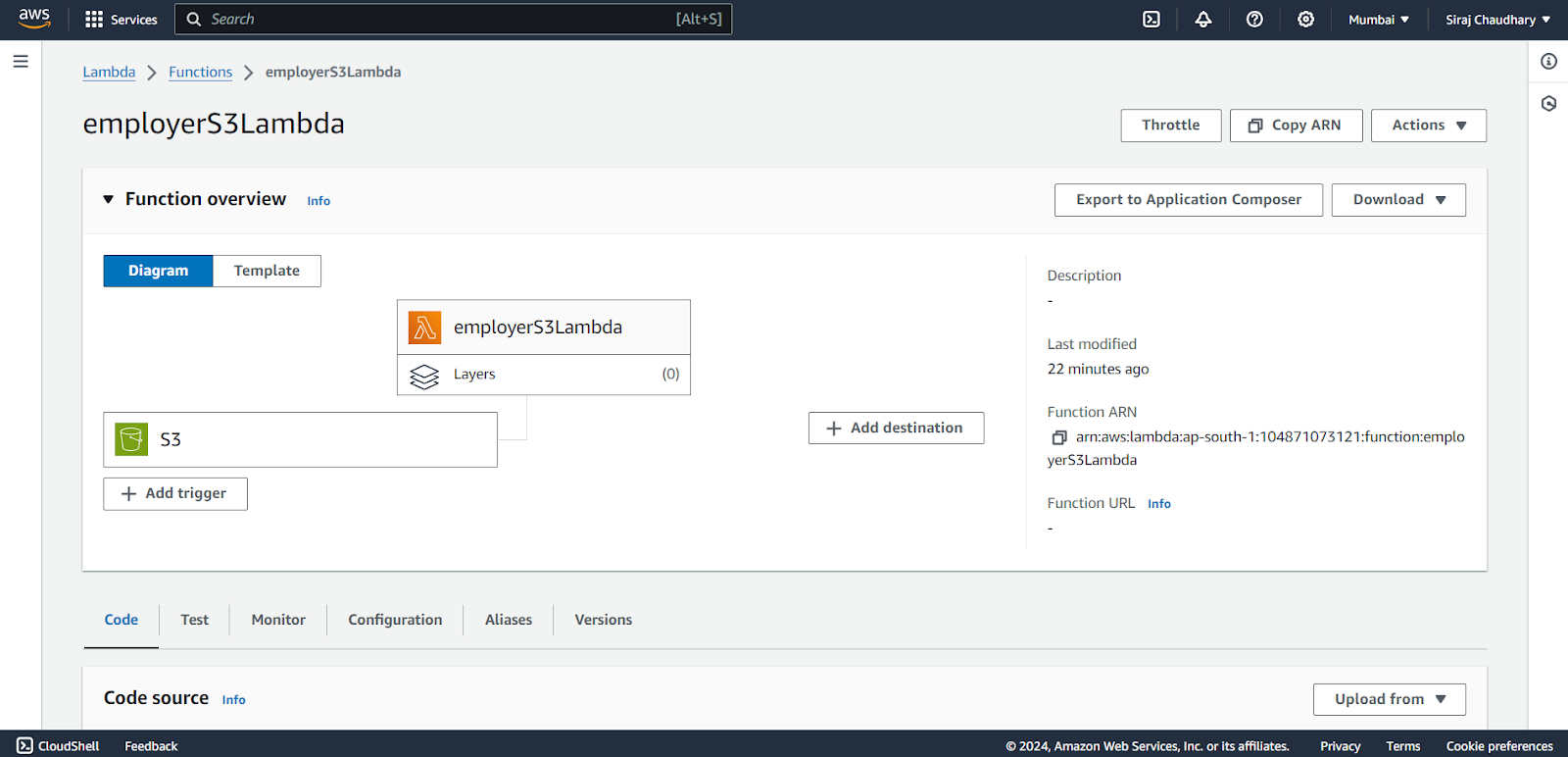Viewport: 1568px width, 757px height.
Task: Open the Upload from dropdown
Action: (x=1390, y=699)
